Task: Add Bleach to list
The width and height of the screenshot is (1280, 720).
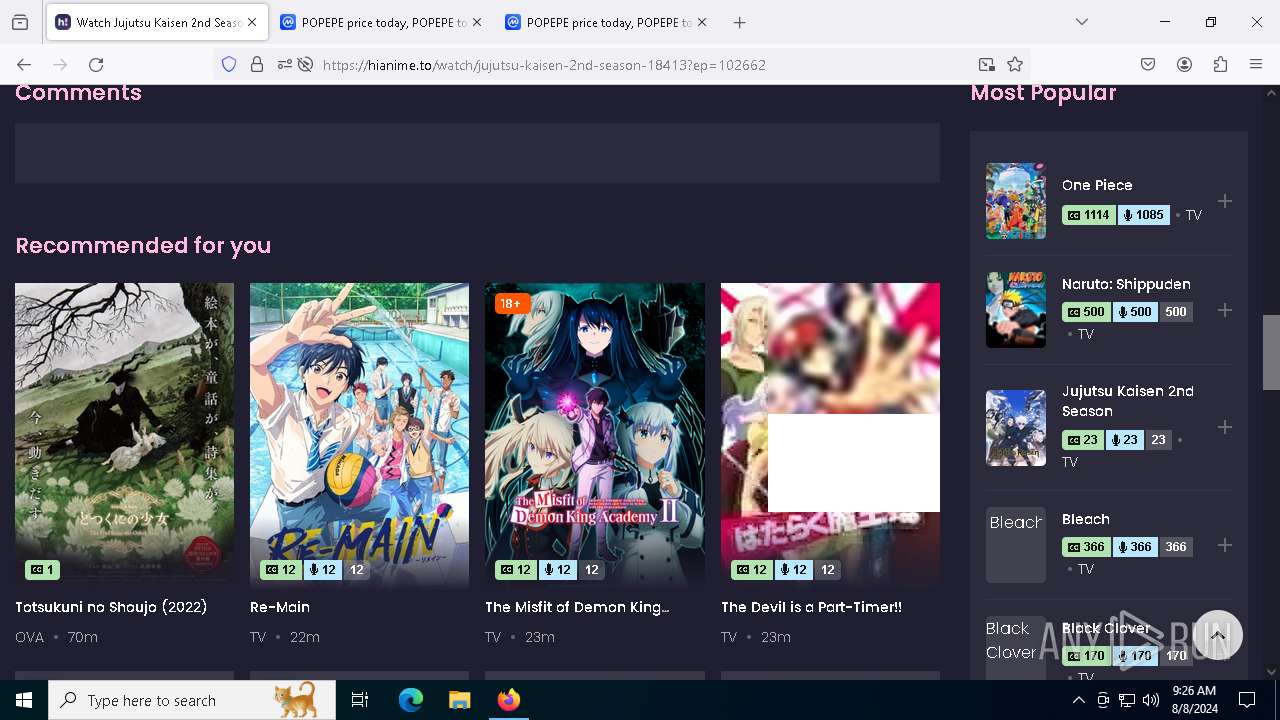Action: 1224,545
